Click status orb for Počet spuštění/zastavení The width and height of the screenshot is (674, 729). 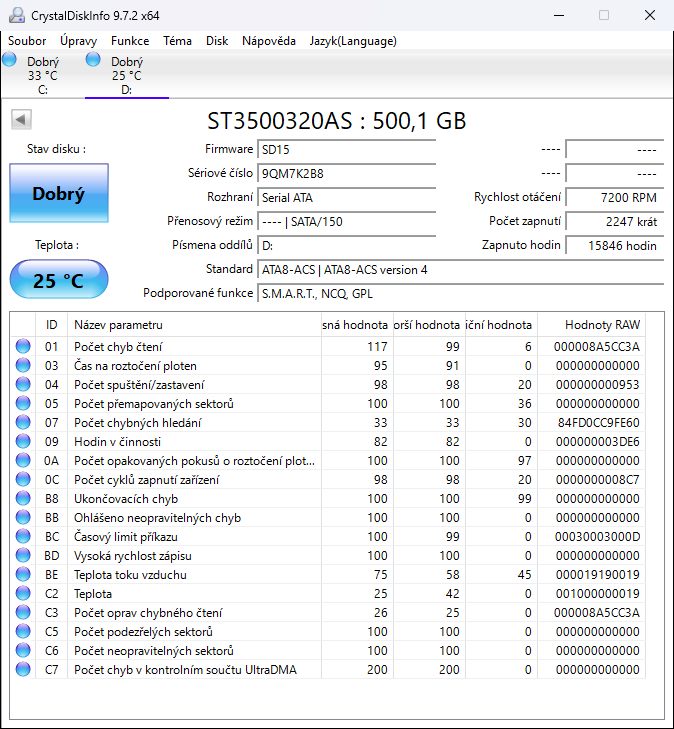click(x=23, y=384)
